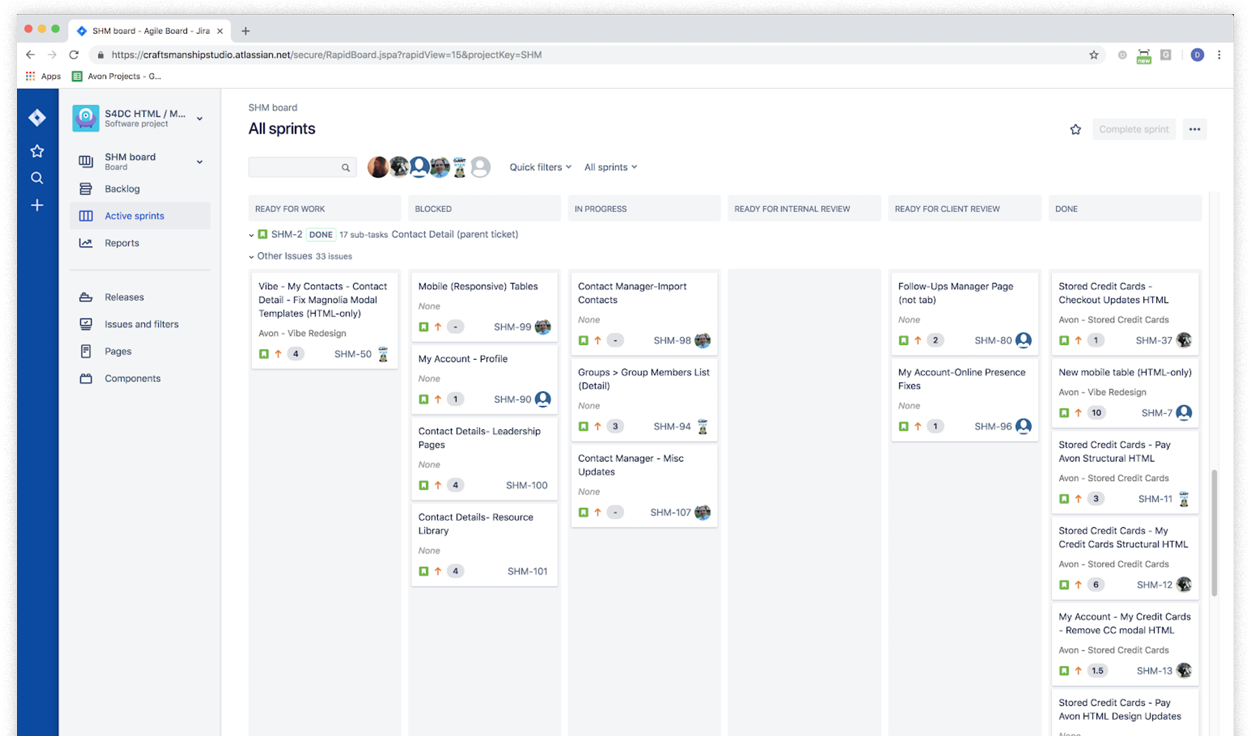Open issue key SHM-101
Image resolution: width=1252 pixels, height=736 pixels.
(527, 572)
